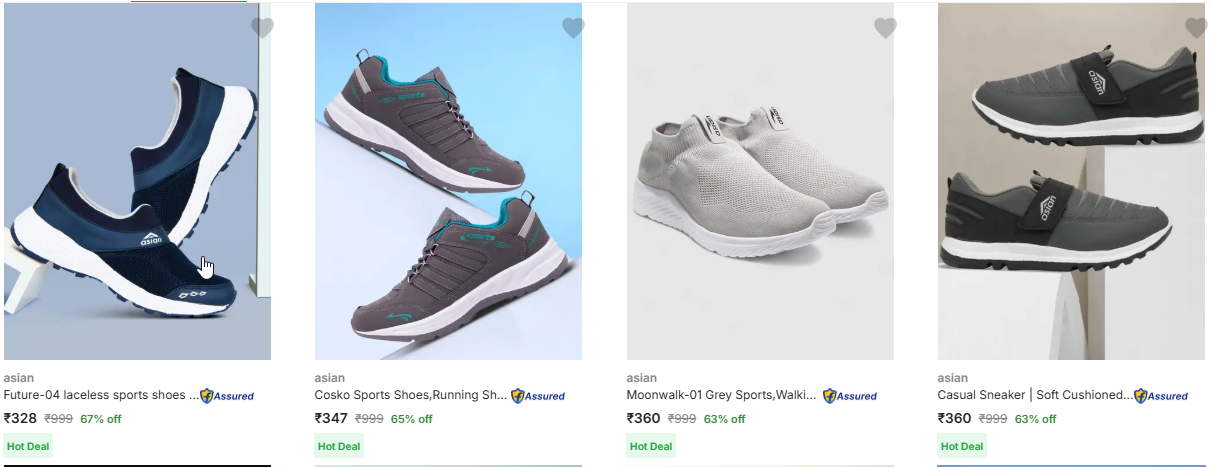View grey lace-up Cosko shoe image
This screenshot has height=467, width=1211.
(448, 190)
